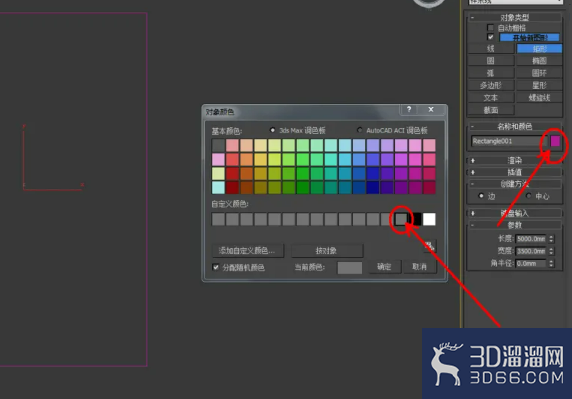The width and height of the screenshot is (572, 399).
Task: Select the 圆环 shape button
Action: (x=539, y=73)
